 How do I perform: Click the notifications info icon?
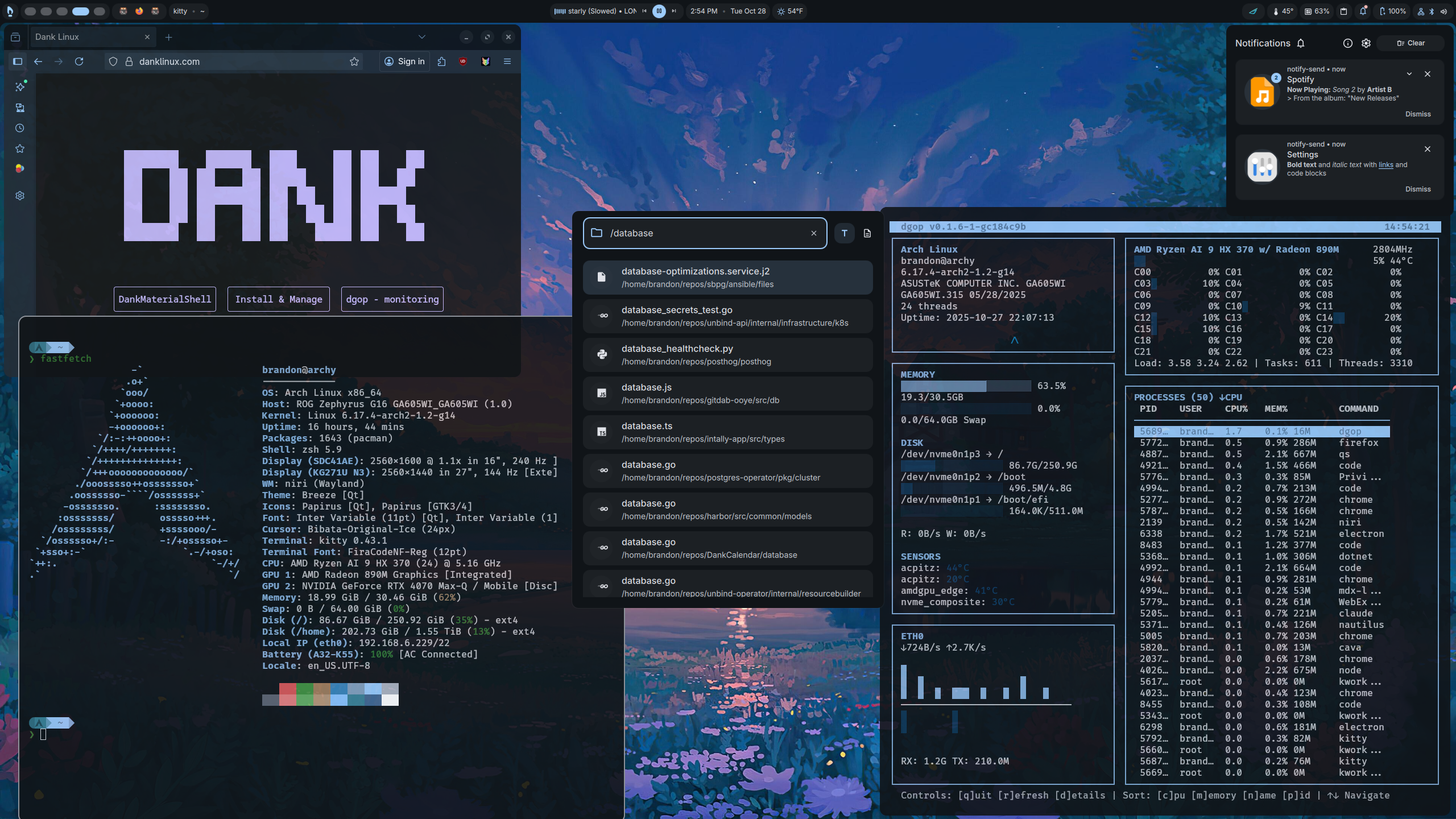pyautogui.click(x=1347, y=43)
